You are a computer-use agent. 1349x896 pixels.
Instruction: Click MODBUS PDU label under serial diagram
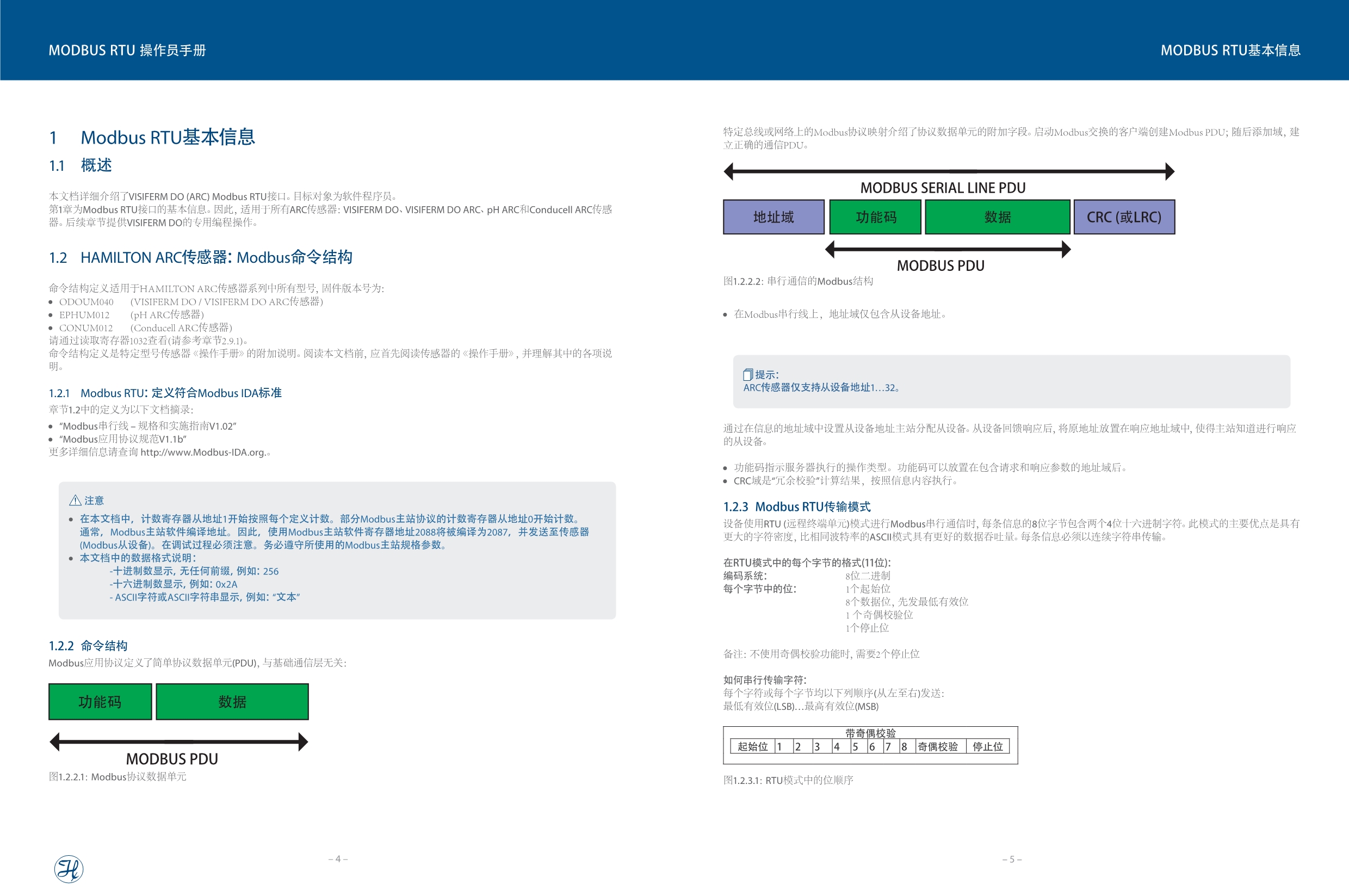[x=940, y=265]
